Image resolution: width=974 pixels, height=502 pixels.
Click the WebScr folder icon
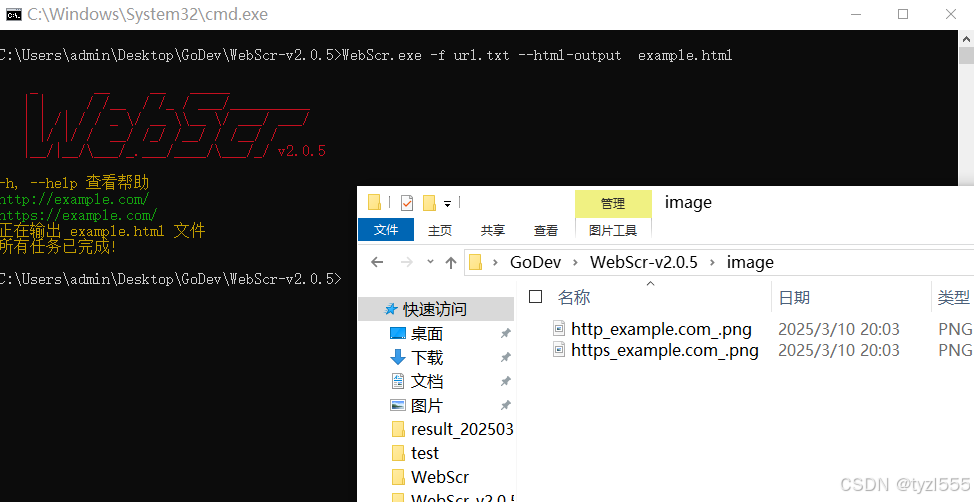pyautogui.click(x=398, y=477)
